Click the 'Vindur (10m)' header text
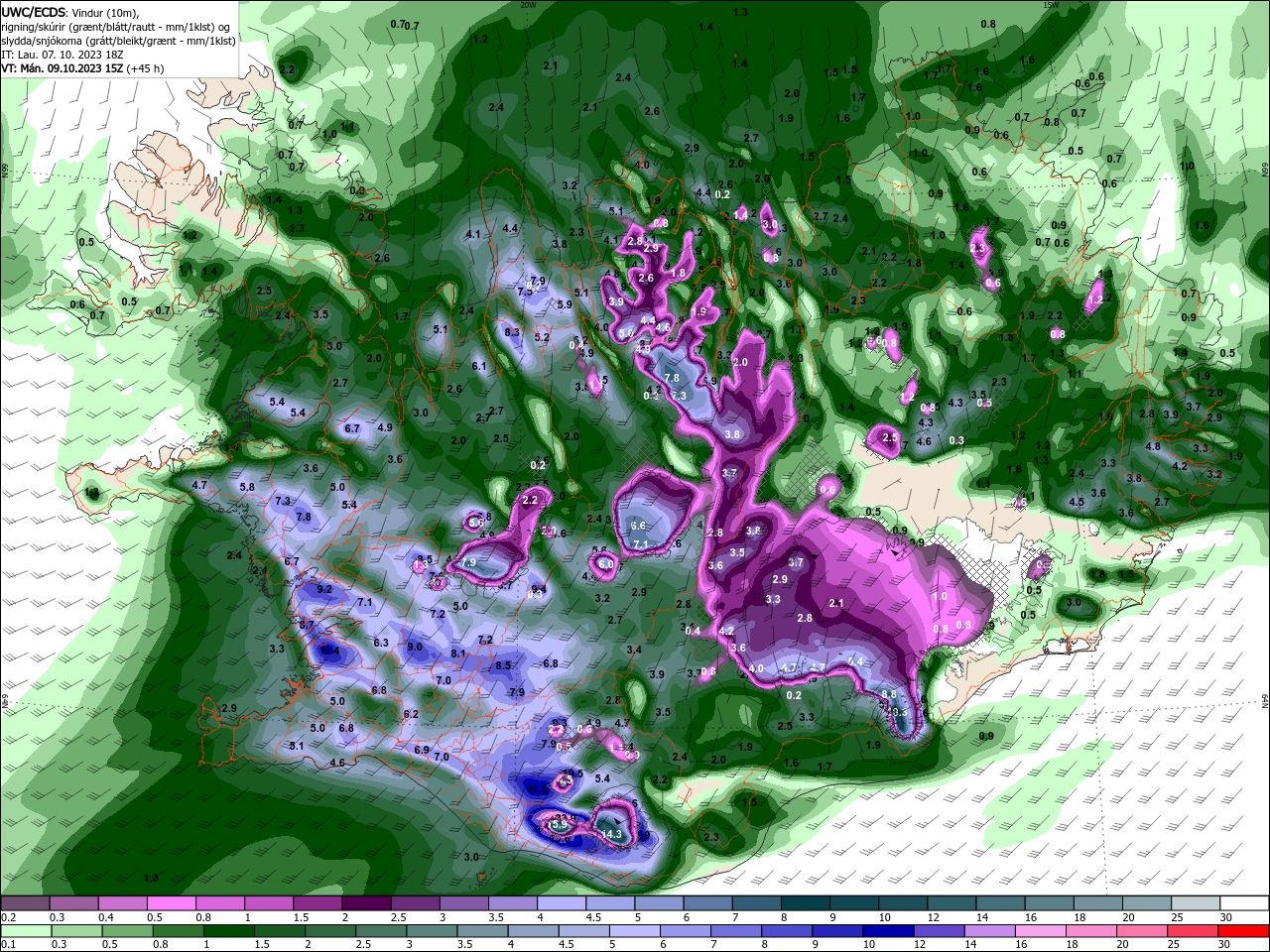1270x952 pixels. tap(106, 13)
